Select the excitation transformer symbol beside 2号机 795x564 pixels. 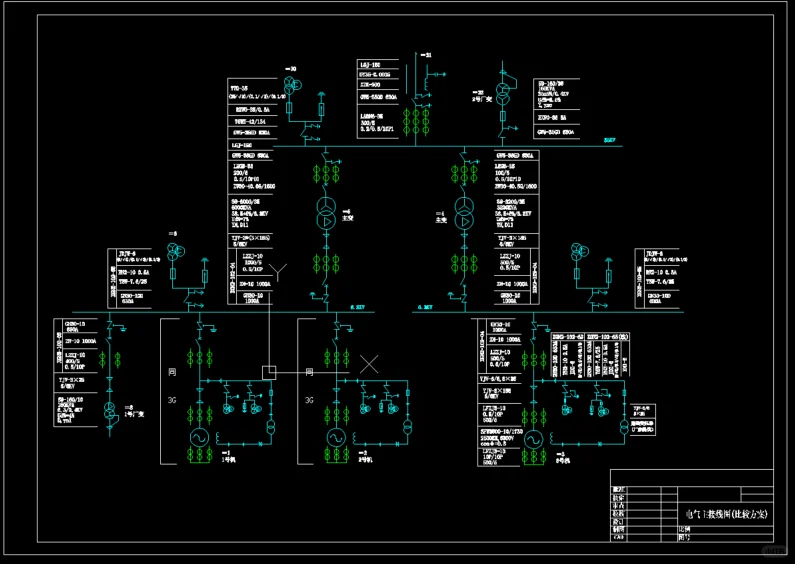tap(408, 427)
